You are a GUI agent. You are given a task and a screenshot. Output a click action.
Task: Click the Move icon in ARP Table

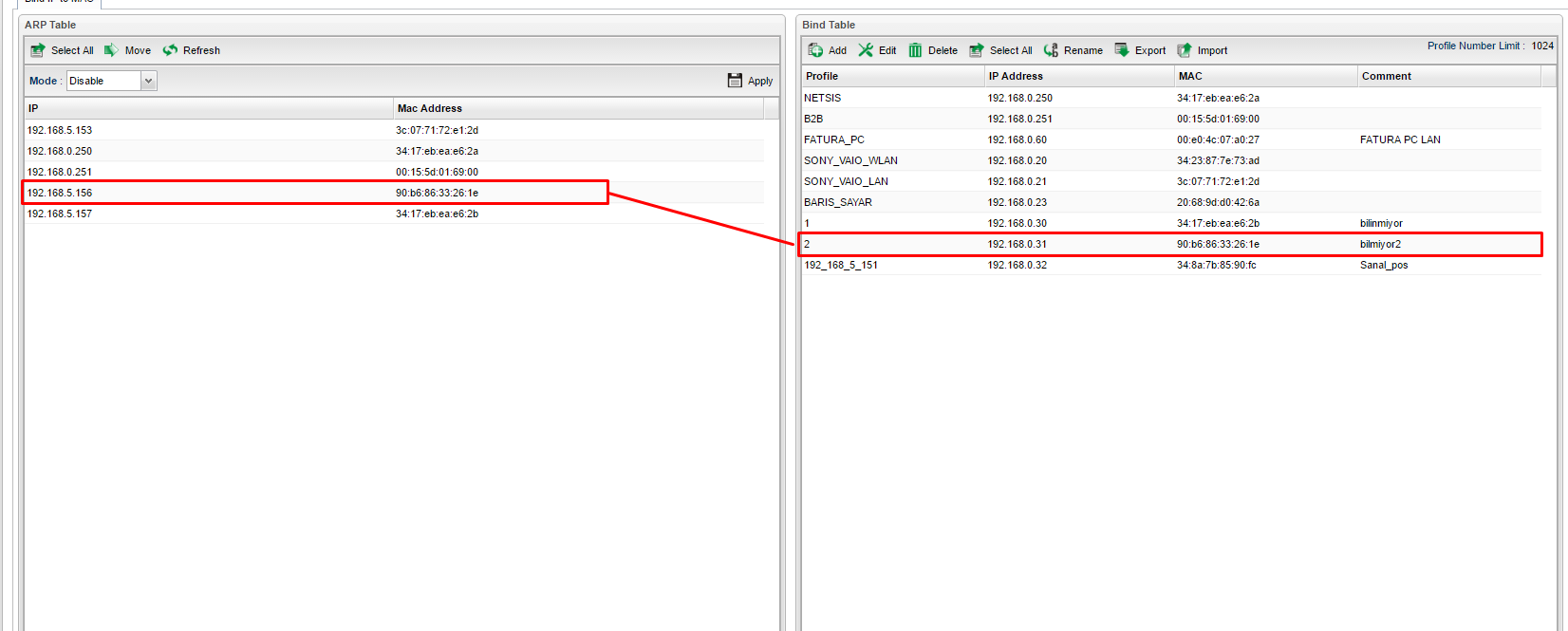pyautogui.click(x=112, y=50)
